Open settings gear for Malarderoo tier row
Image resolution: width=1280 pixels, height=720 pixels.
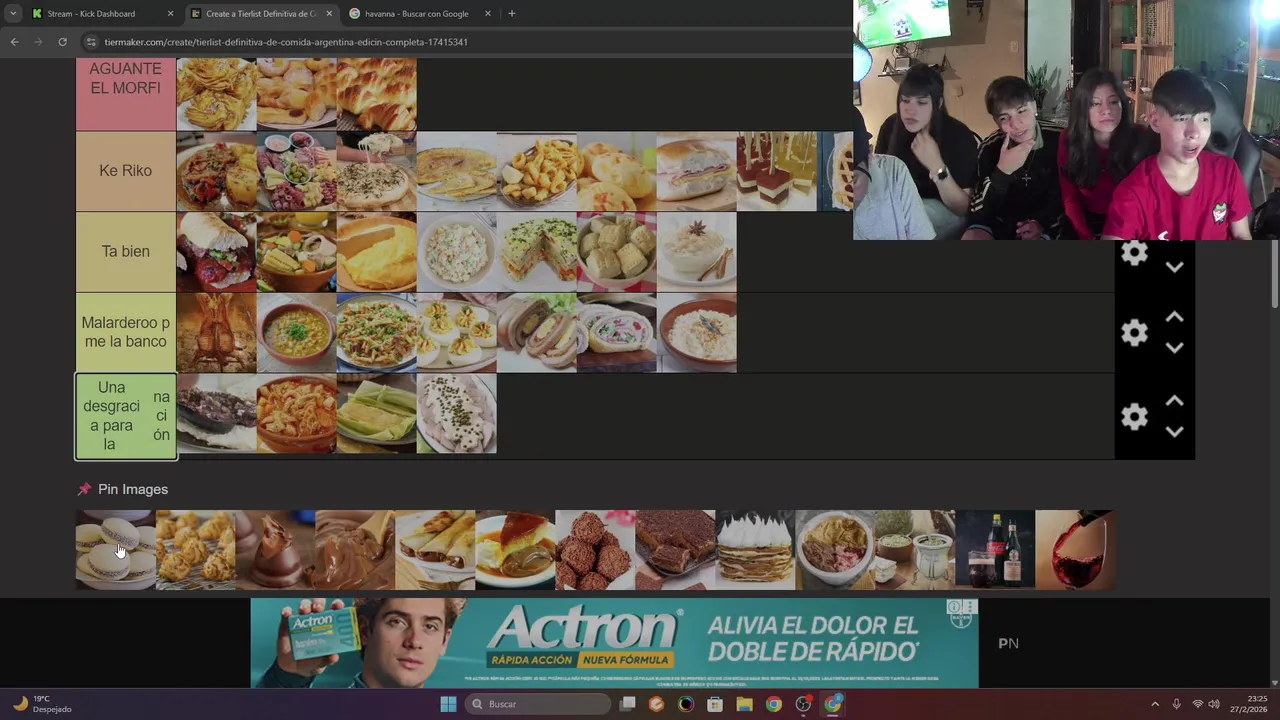click(x=1134, y=333)
